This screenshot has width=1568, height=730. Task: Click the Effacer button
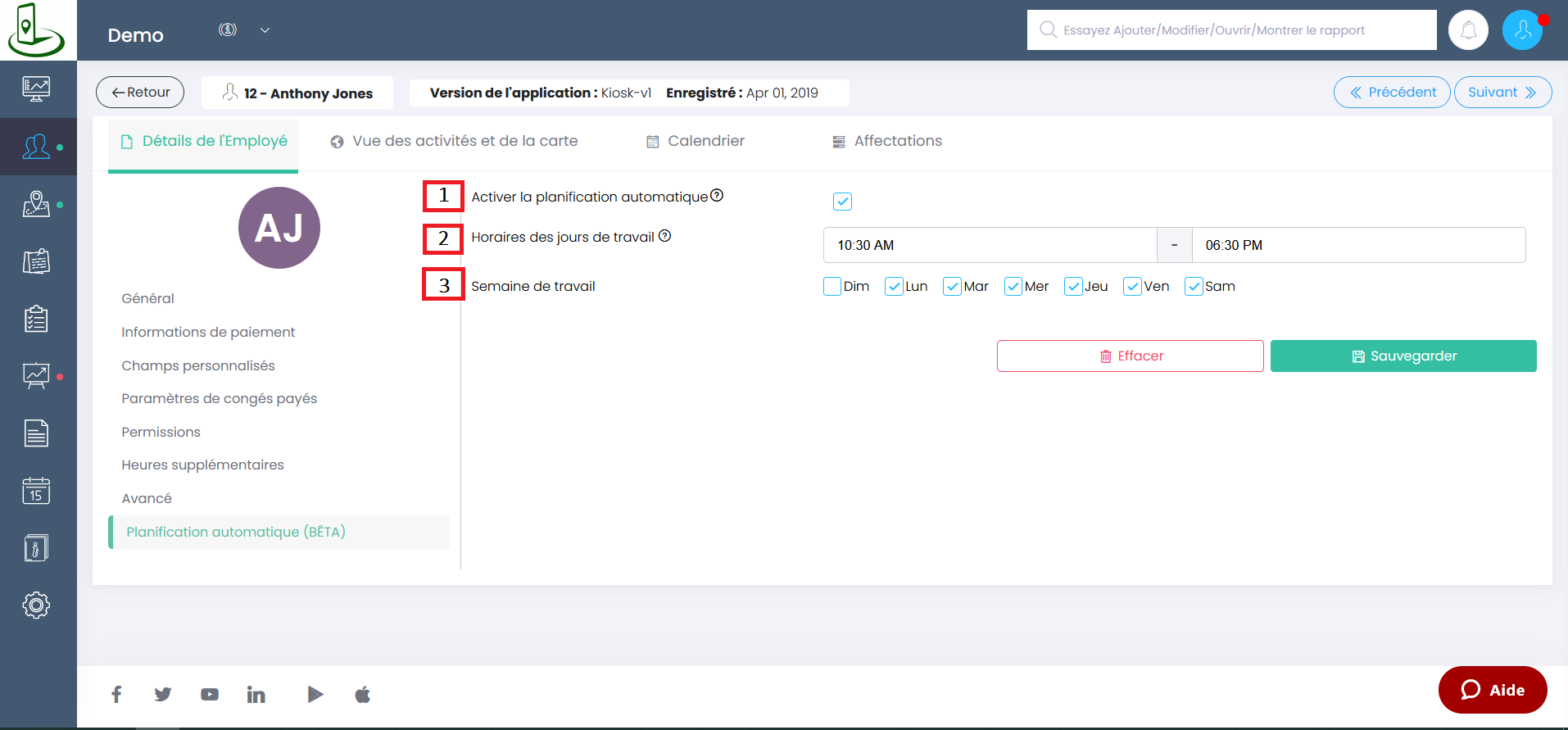pos(1130,356)
